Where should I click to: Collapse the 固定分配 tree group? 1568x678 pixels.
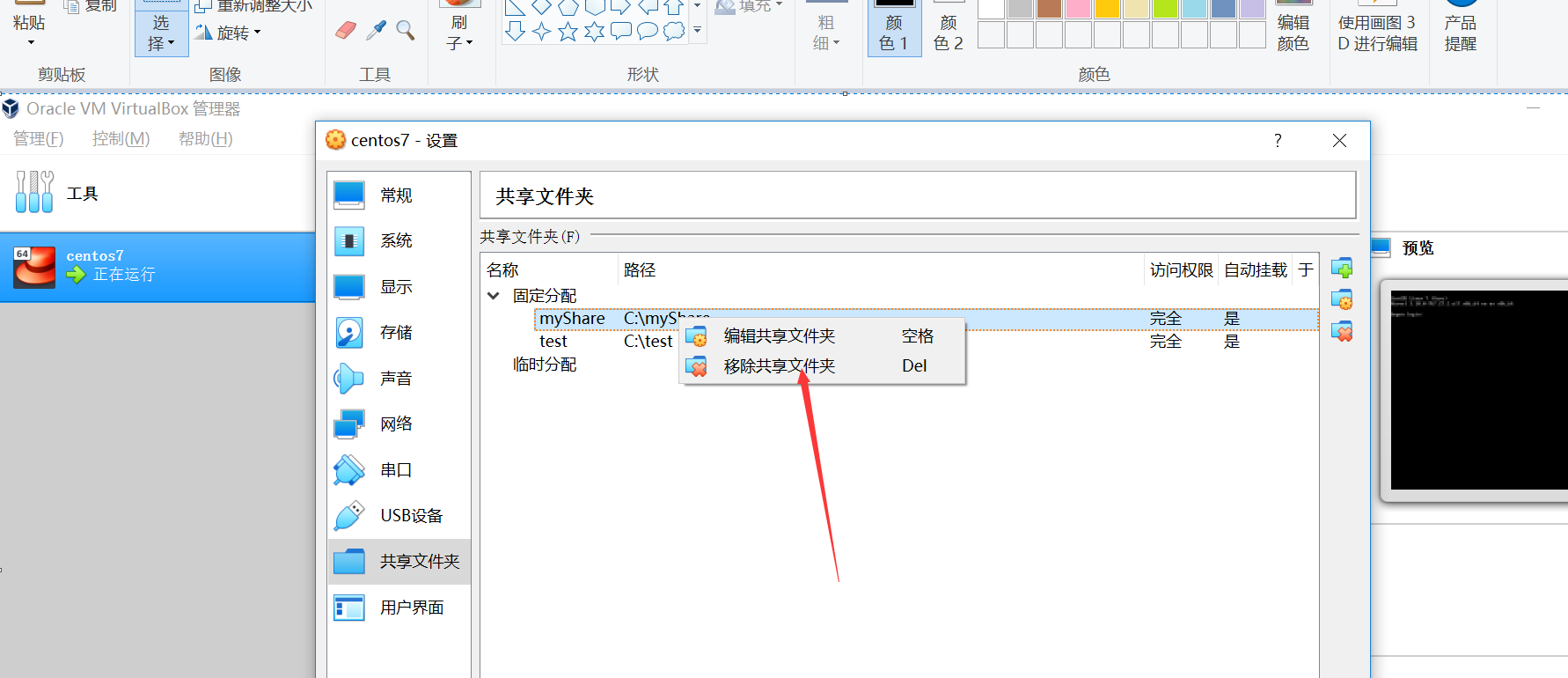pyautogui.click(x=494, y=296)
